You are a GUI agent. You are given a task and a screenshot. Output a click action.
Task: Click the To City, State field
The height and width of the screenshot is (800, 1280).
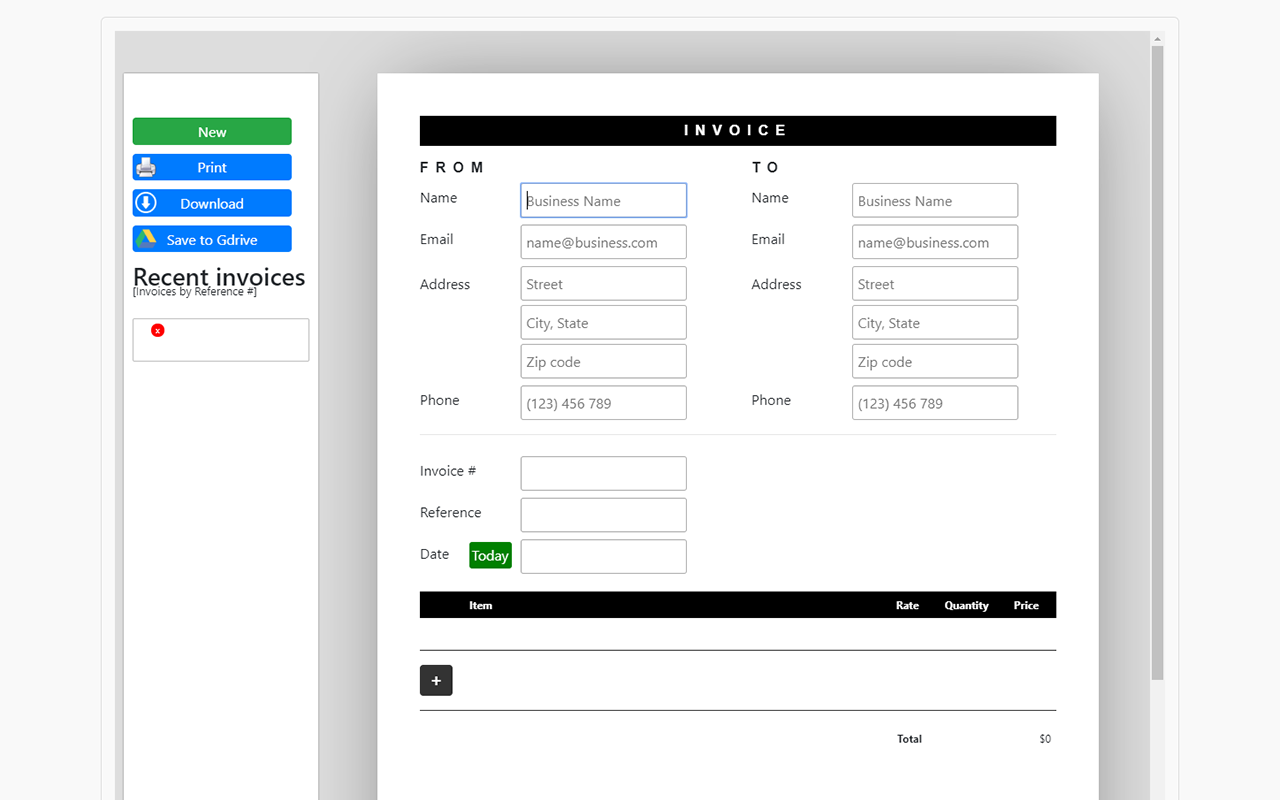pyautogui.click(x=934, y=323)
